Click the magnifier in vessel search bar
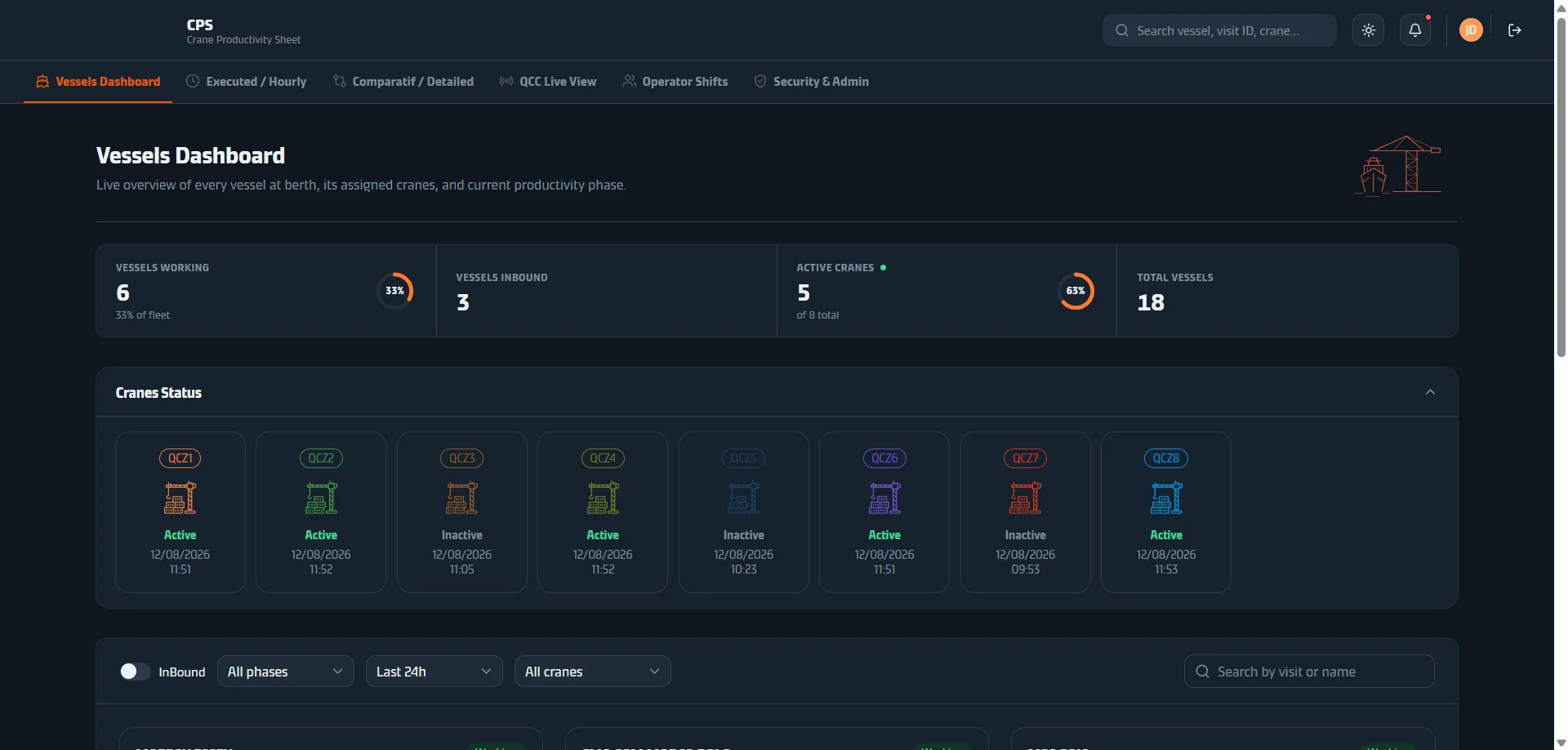 click(1122, 30)
